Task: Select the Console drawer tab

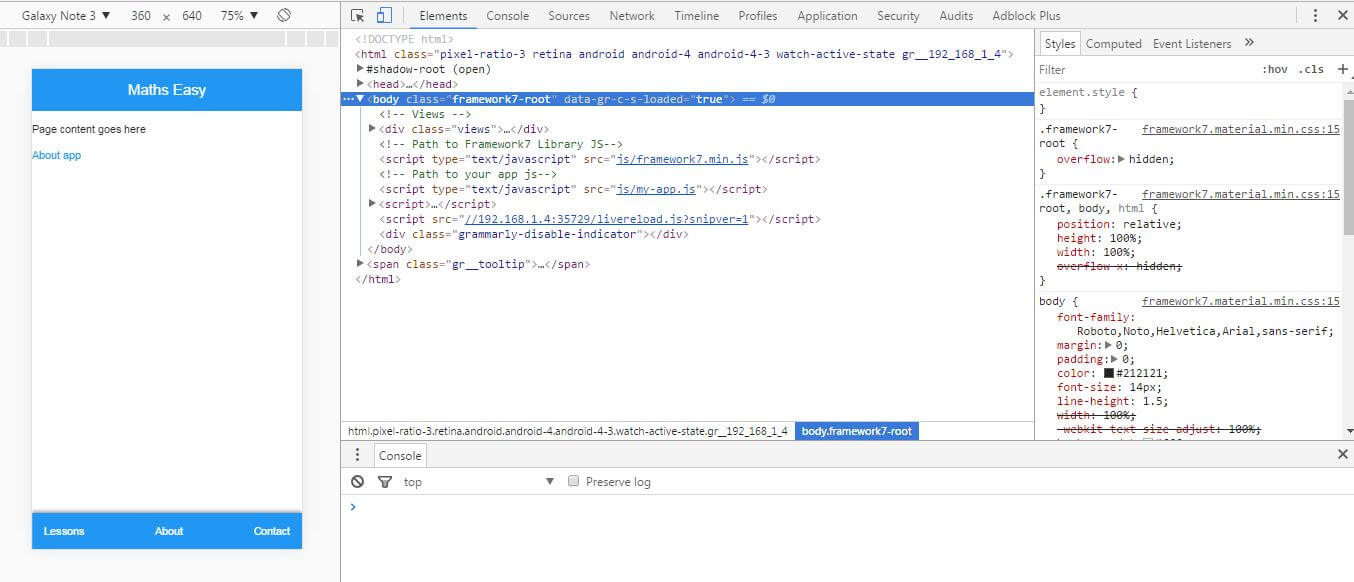Action: [x=400, y=455]
